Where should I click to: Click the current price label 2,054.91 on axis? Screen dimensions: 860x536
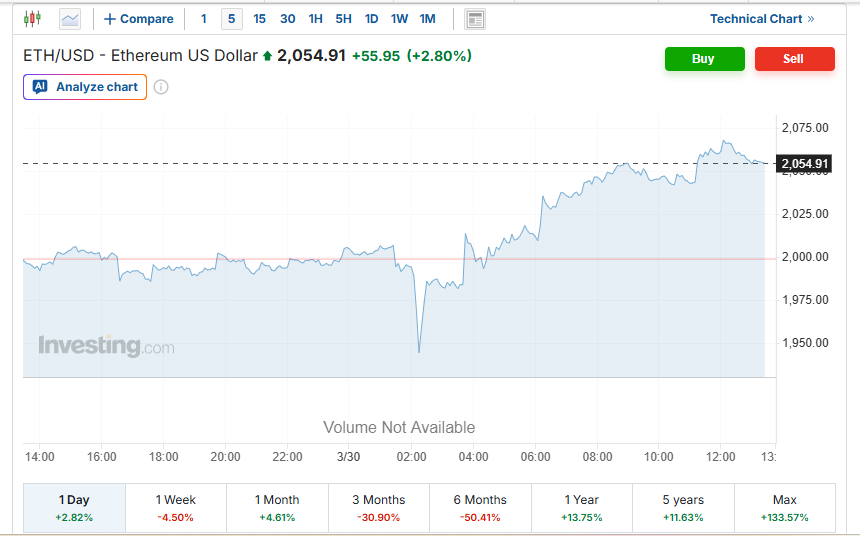pos(804,163)
